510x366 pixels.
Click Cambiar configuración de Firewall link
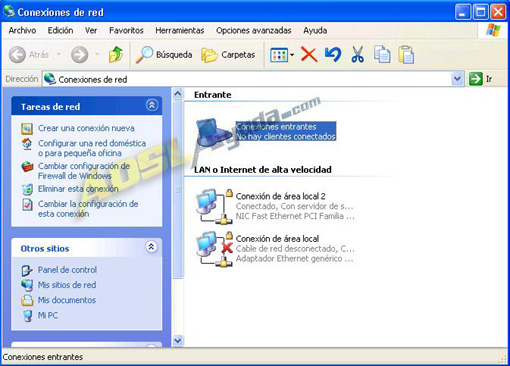pyautogui.click(x=84, y=171)
